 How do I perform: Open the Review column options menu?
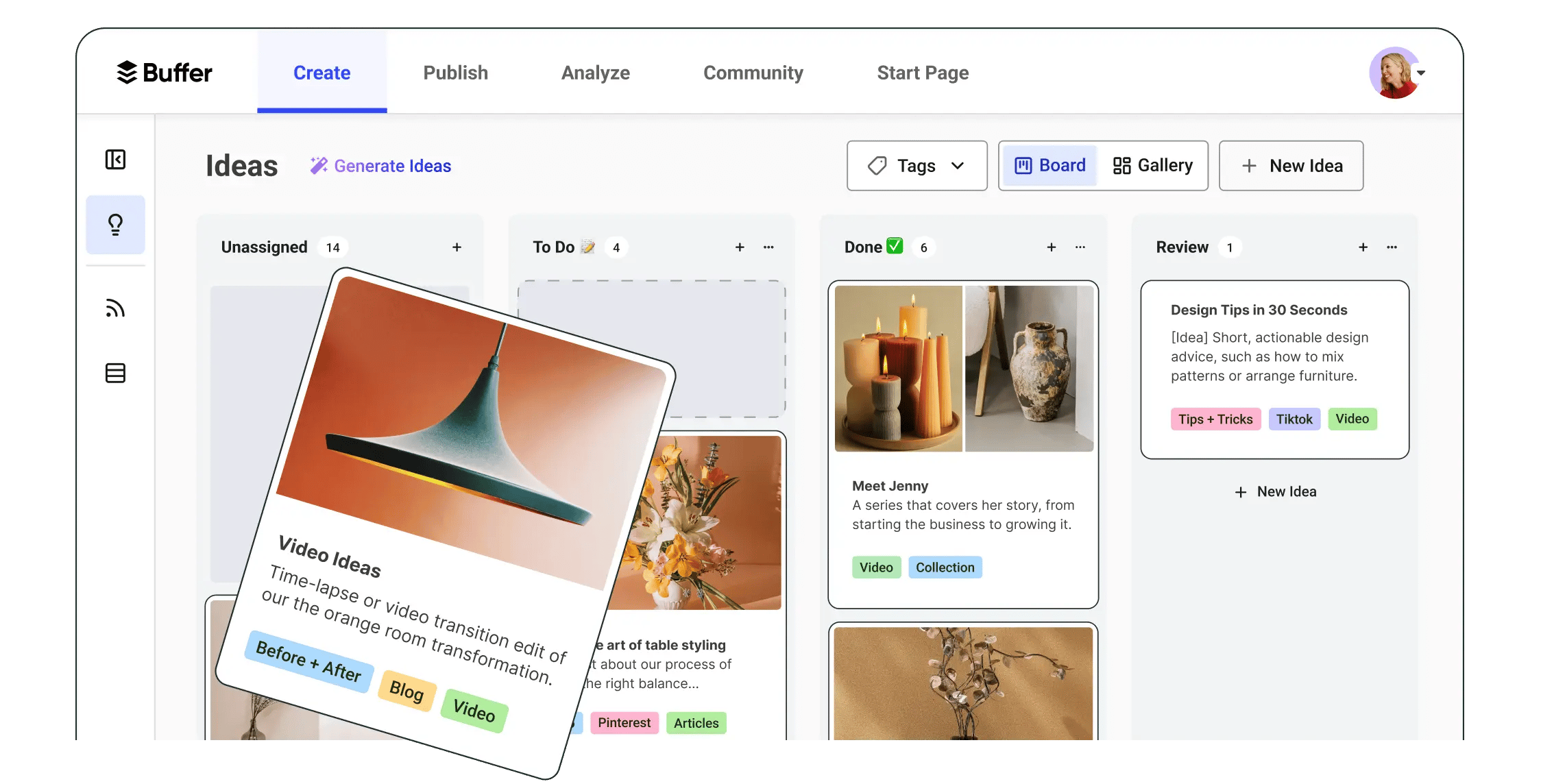click(x=1392, y=247)
